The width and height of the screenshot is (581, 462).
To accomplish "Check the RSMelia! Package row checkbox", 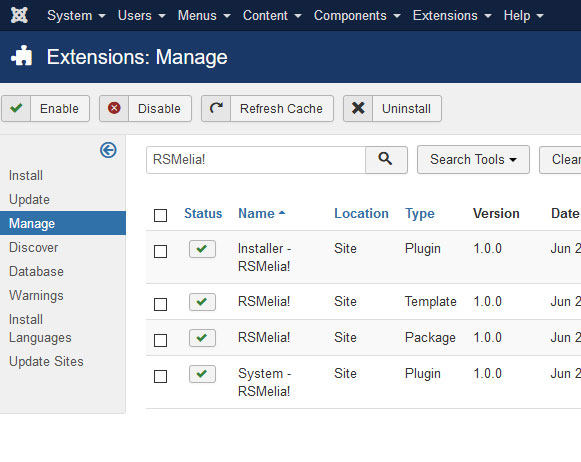I will coord(160,340).
